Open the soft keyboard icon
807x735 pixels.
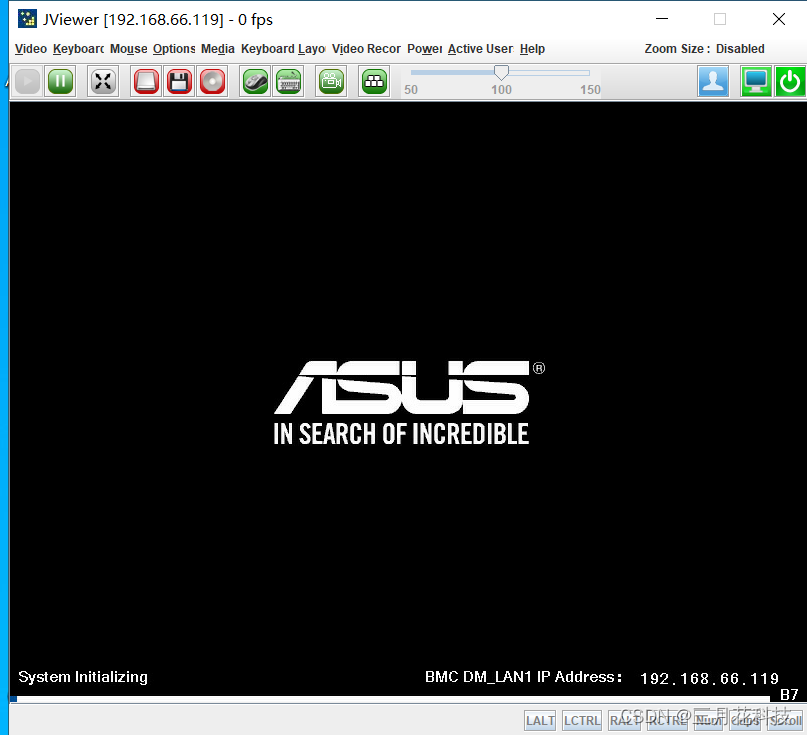[289, 81]
